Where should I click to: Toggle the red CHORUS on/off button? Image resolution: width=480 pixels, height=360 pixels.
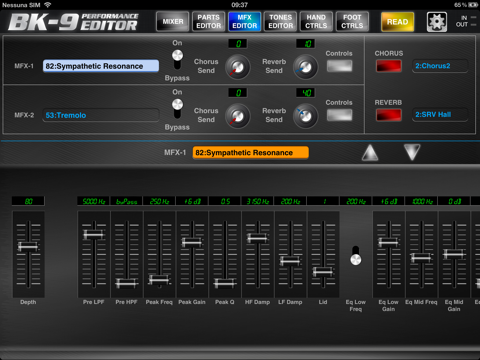pos(389,66)
